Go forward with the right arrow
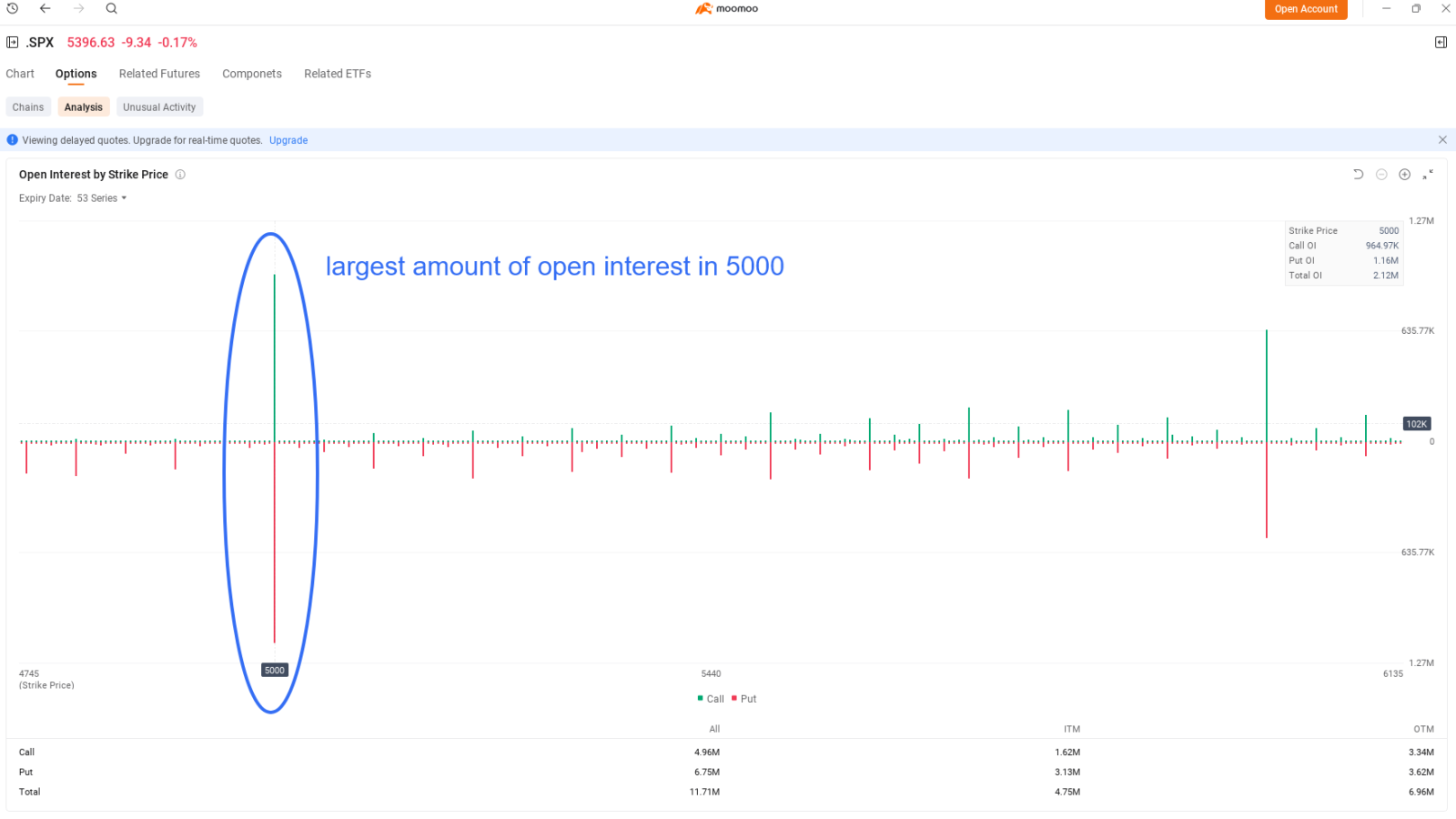This screenshot has height=819, width=1456. [78, 8]
